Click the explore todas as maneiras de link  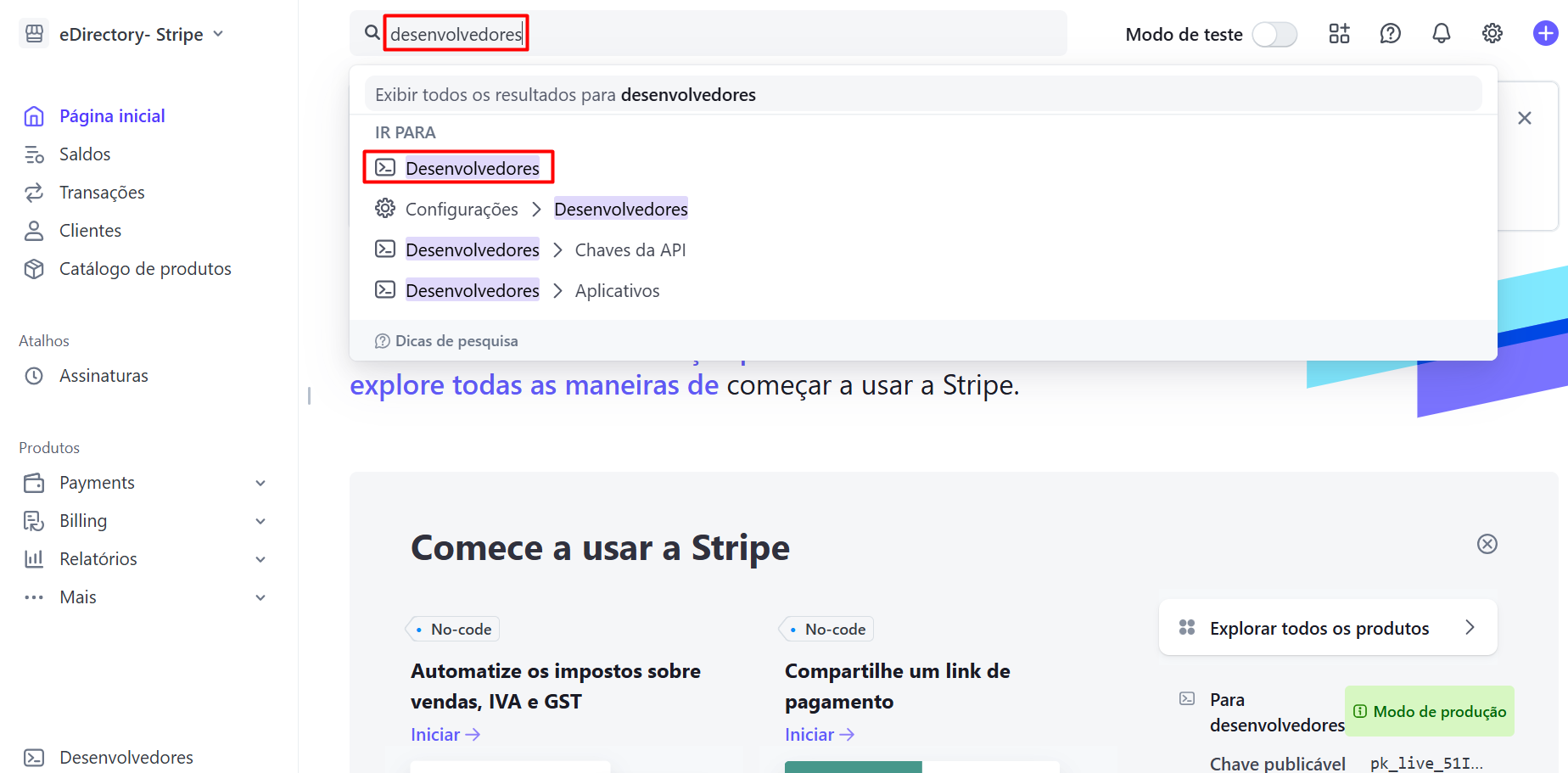pyautogui.click(x=534, y=385)
